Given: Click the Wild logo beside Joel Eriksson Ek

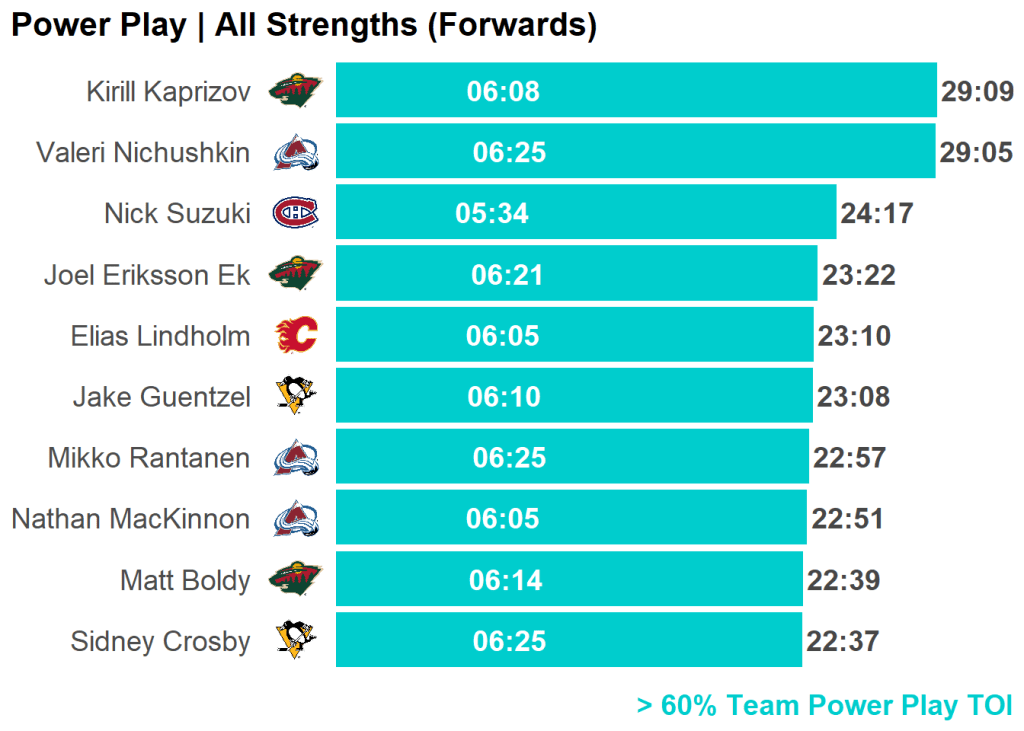Looking at the screenshot, I should coord(295,274).
